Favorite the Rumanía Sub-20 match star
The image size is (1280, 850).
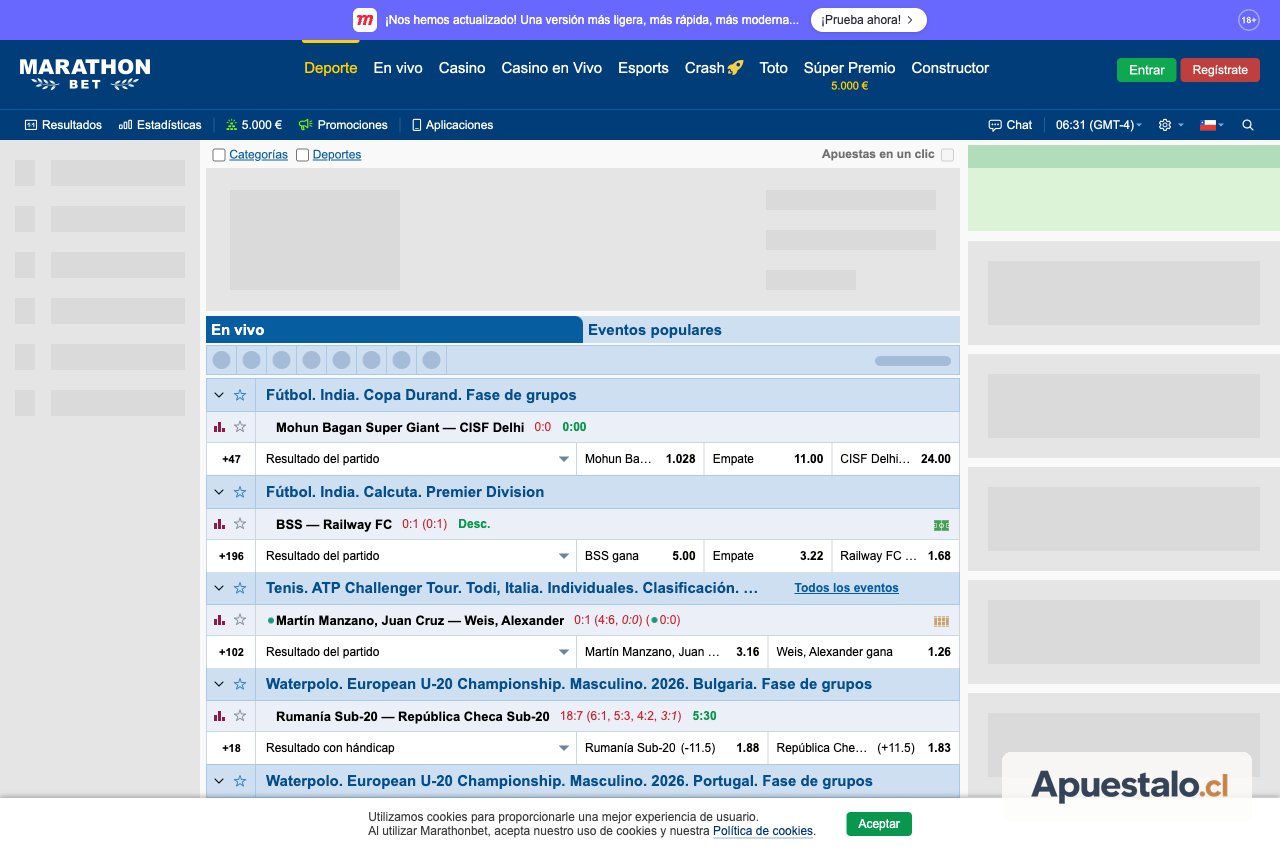[240, 716]
